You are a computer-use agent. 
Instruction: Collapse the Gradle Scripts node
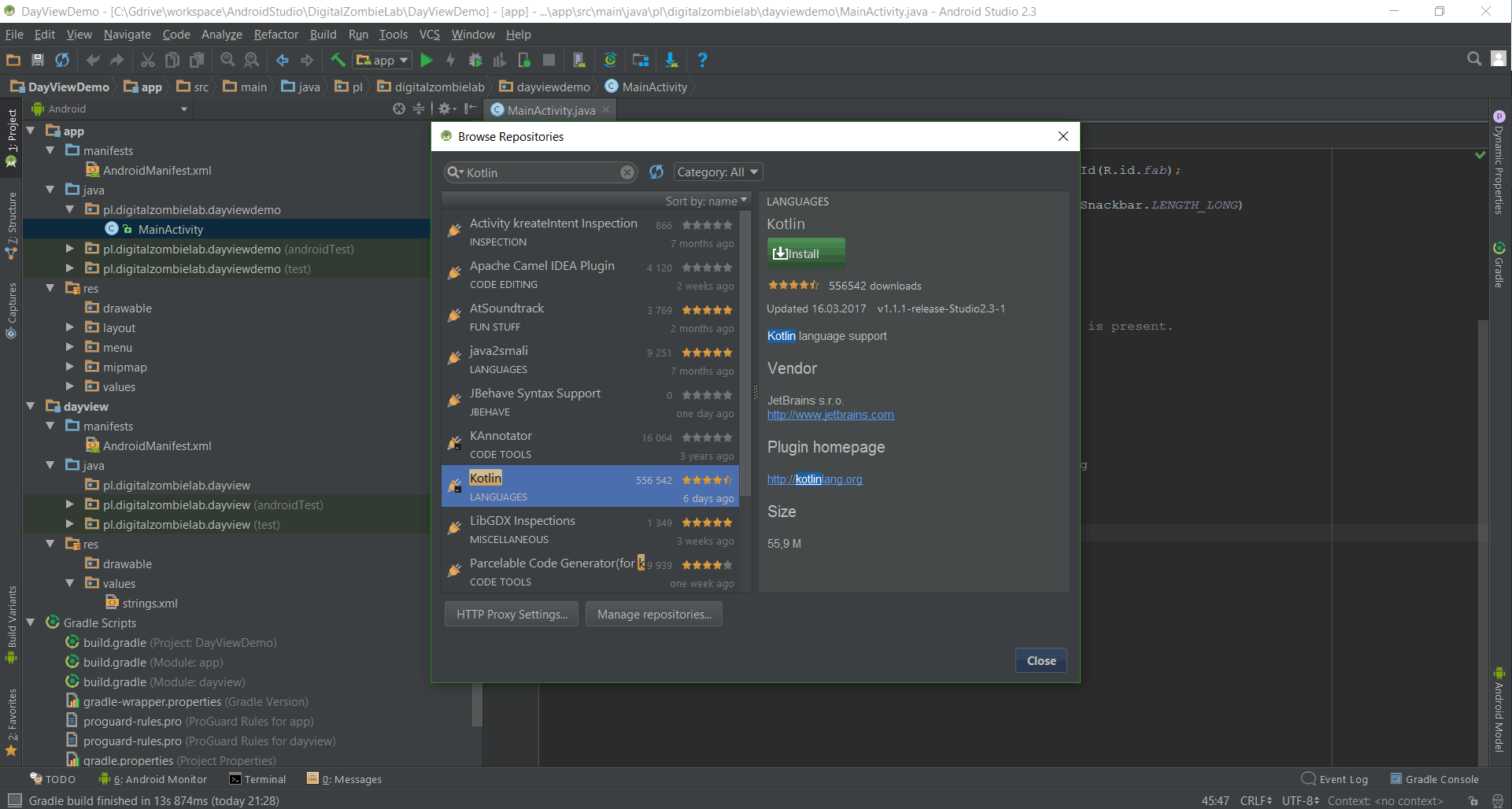[31, 622]
